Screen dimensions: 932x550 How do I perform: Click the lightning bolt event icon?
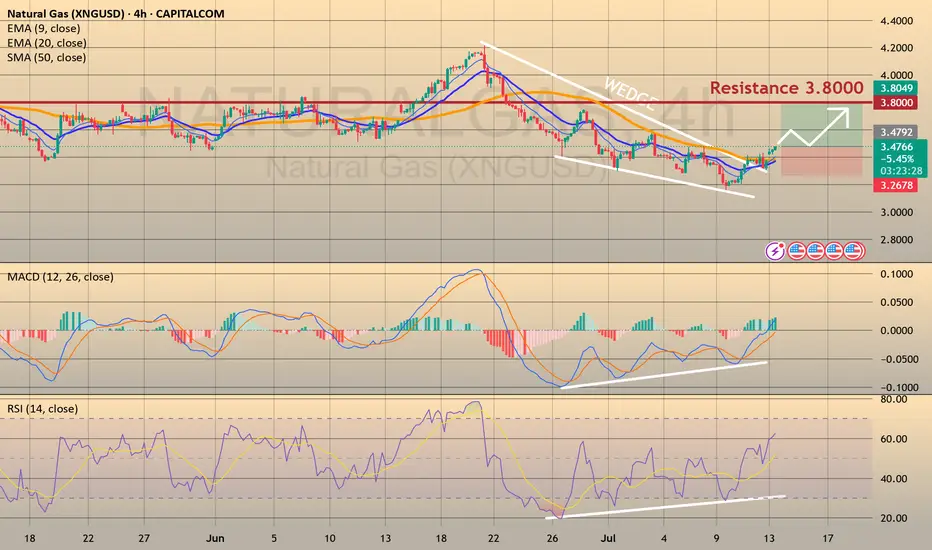tap(775, 252)
